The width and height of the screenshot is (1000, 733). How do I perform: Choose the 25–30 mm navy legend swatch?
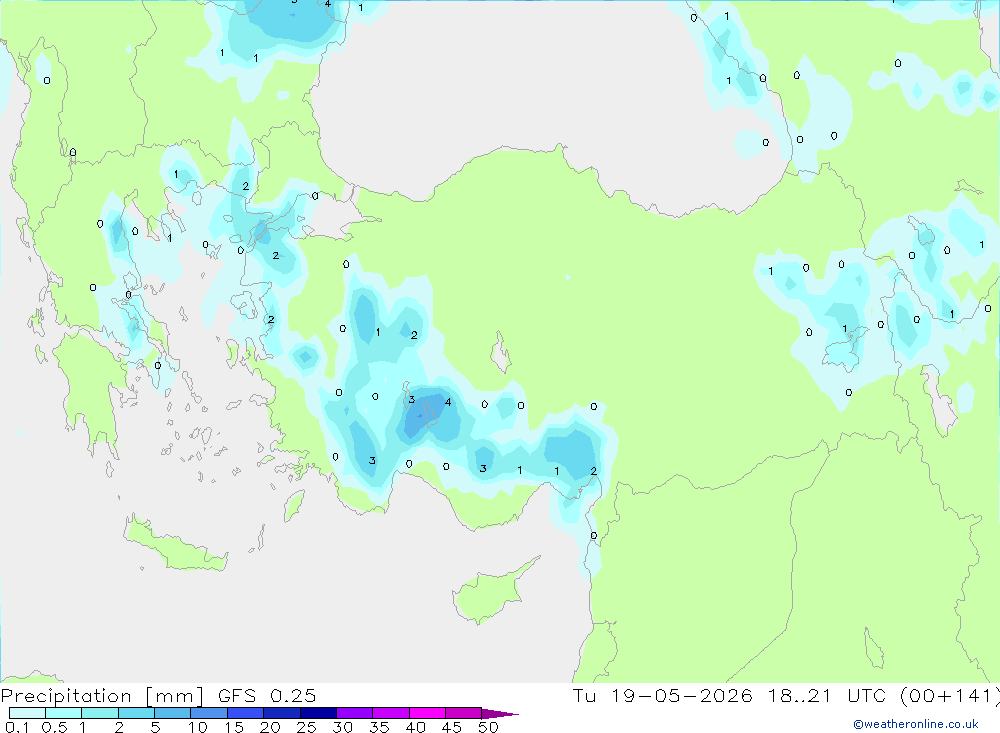(318, 713)
